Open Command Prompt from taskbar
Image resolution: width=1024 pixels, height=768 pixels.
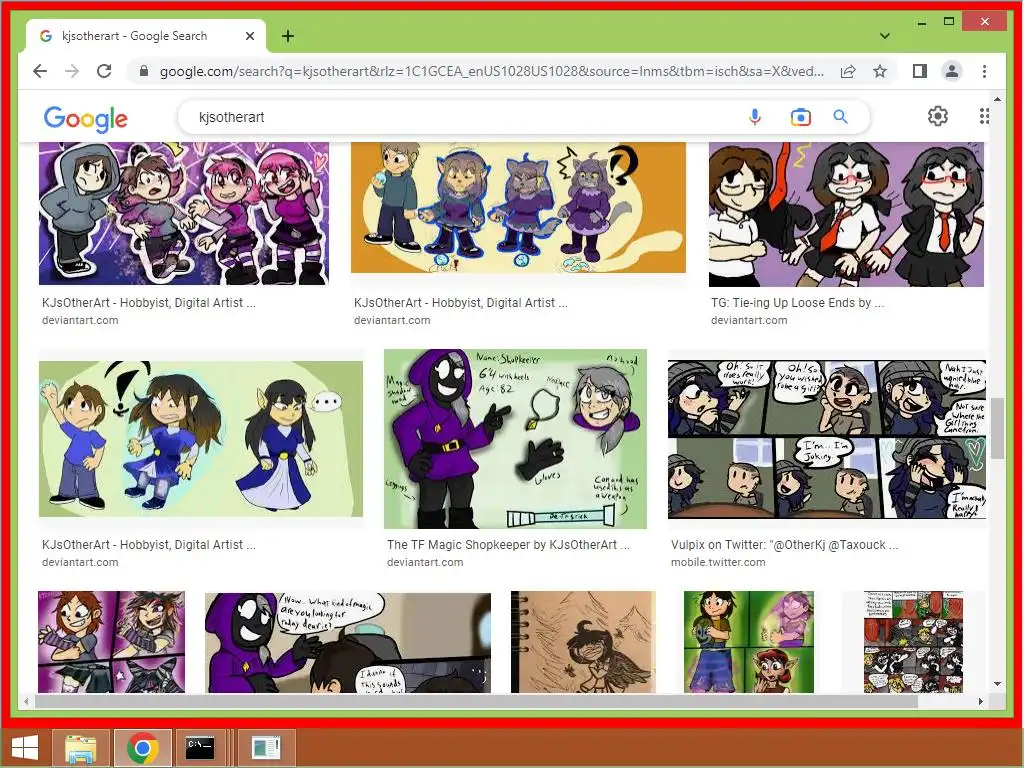tap(200, 748)
